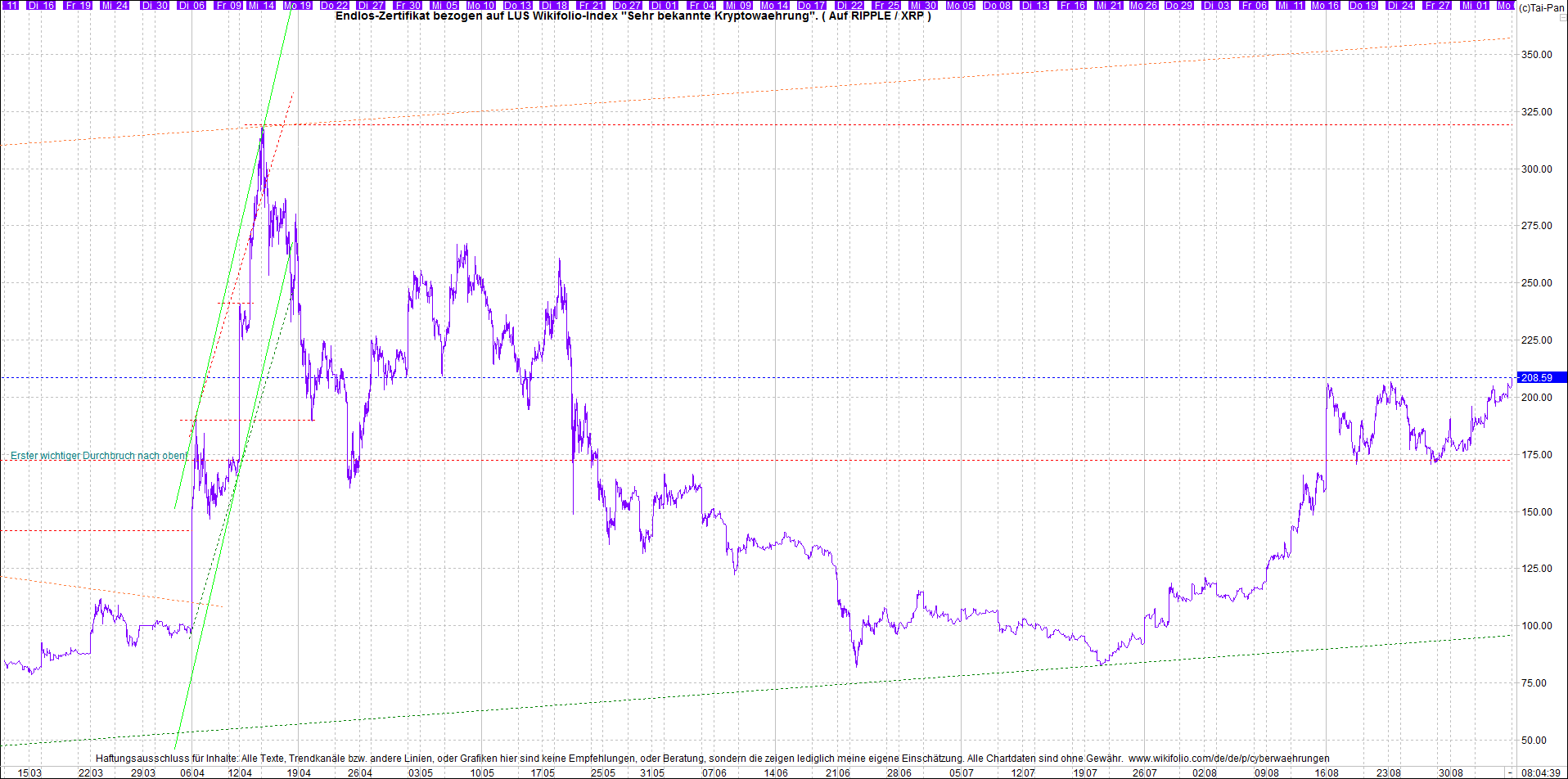Open the wikifolio.com cyberwaehrungen link
Viewport: 1568px width, 779px height.
[x=1228, y=759]
